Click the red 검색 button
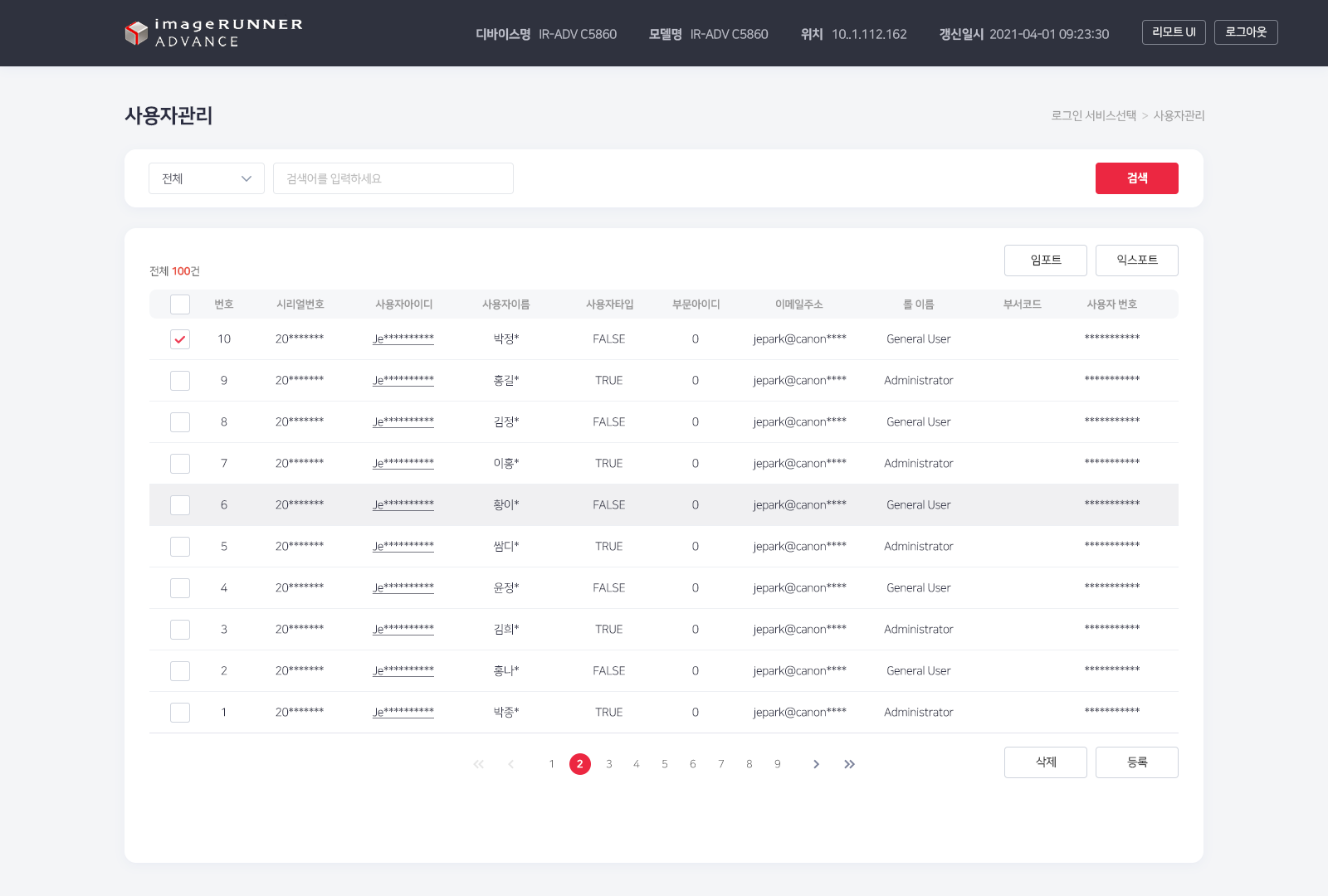1328x896 pixels. [1137, 178]
